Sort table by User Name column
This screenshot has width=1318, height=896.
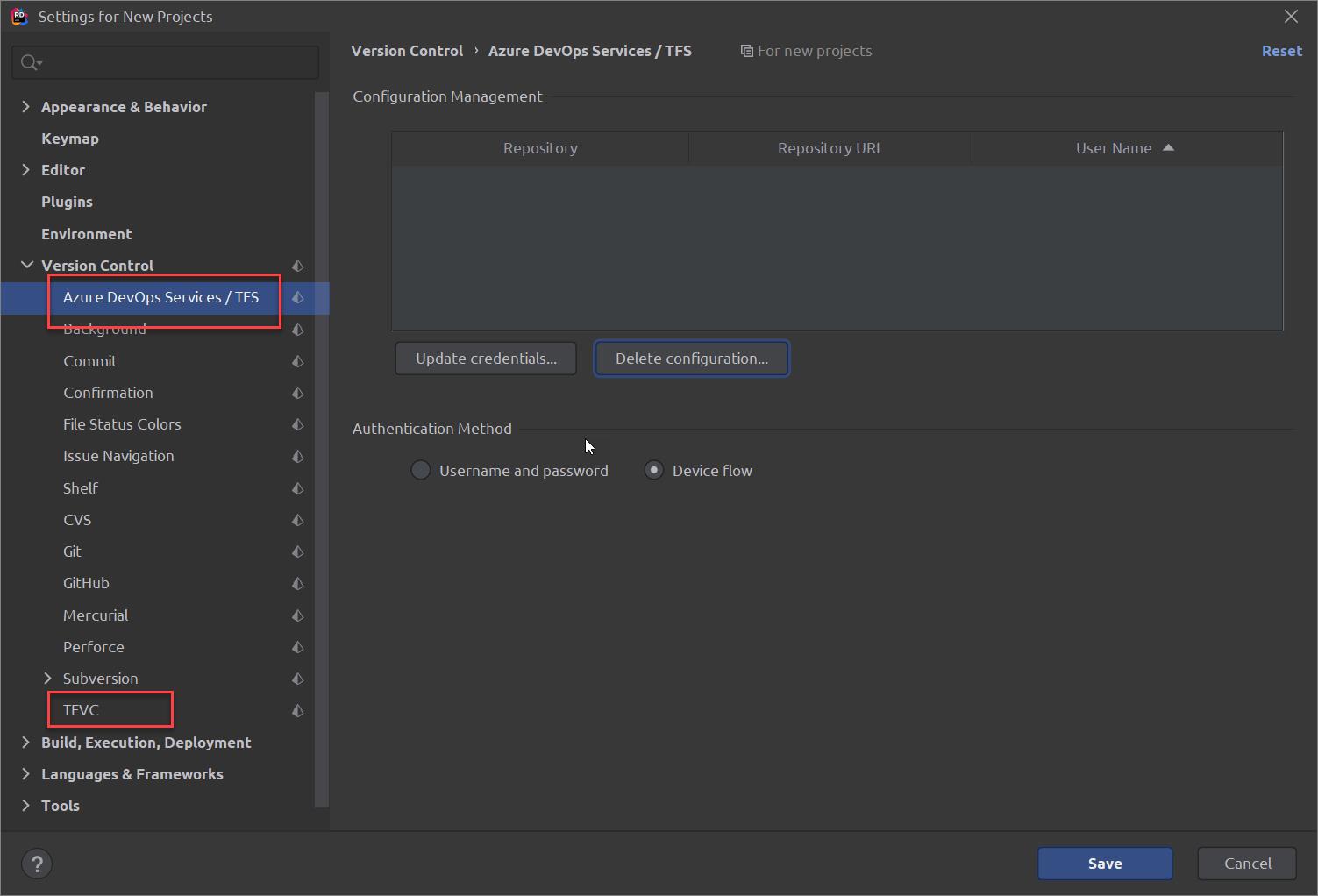(1127, 148)
